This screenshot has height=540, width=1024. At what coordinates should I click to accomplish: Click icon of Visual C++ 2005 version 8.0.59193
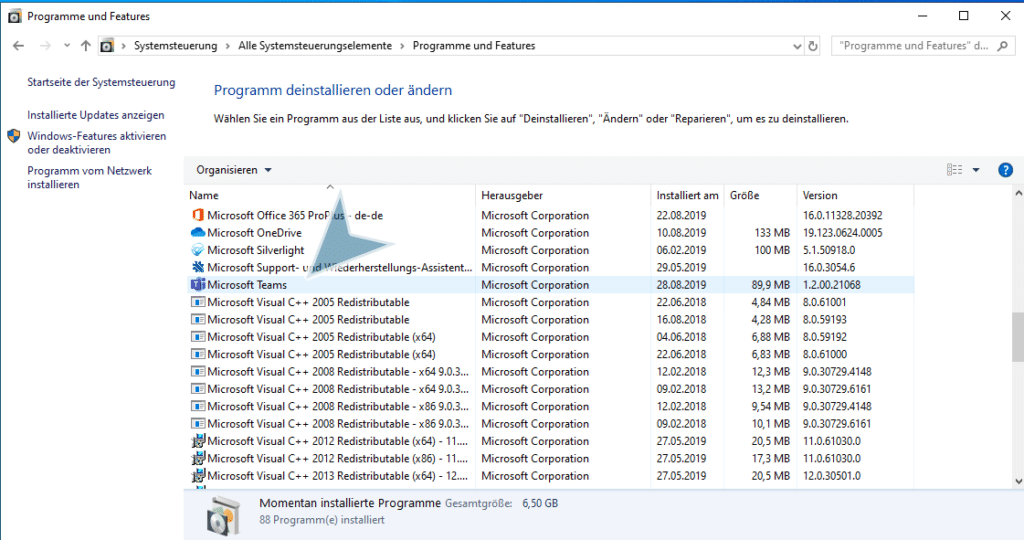[x=197, y=319]
